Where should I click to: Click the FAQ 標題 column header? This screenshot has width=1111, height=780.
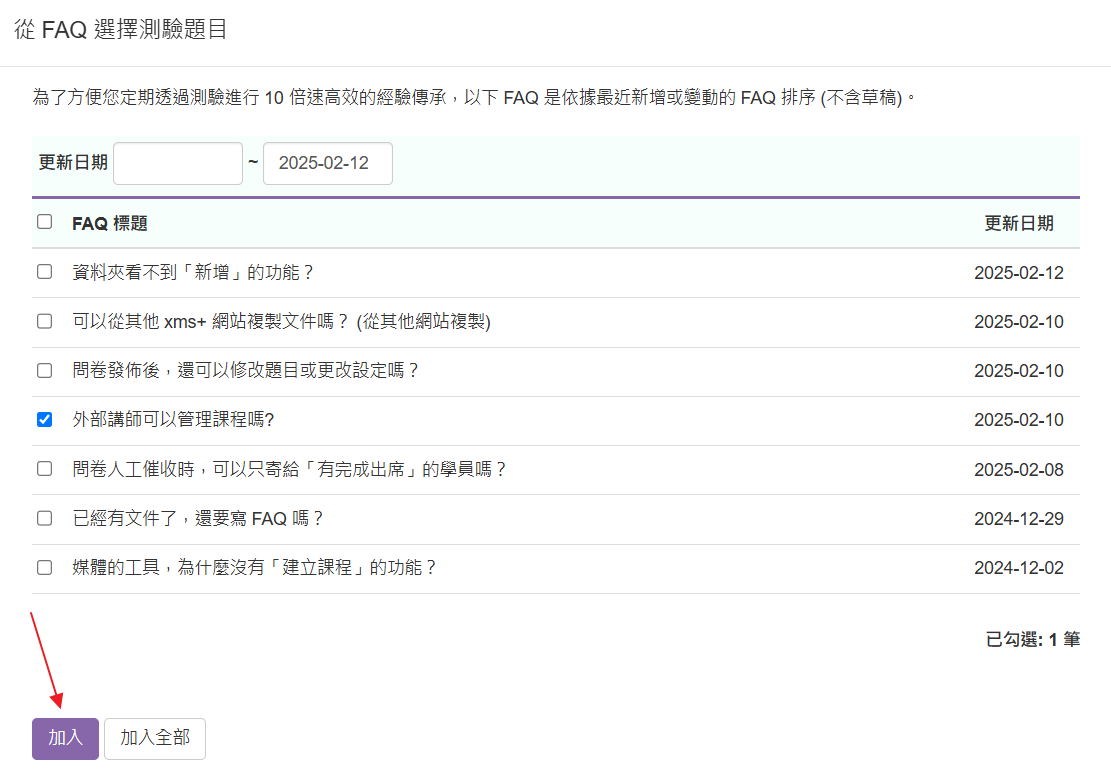[x=110, y=223]
